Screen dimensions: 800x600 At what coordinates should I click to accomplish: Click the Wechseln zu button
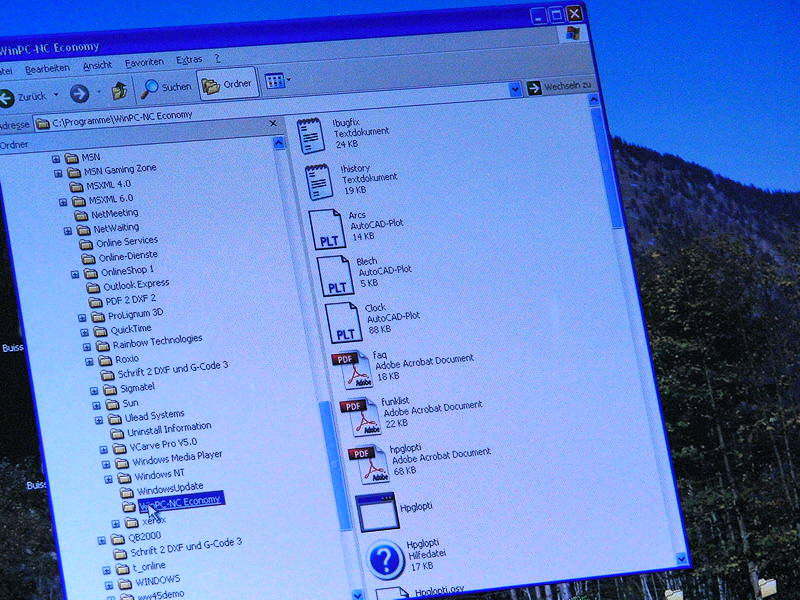coord(560,86)
